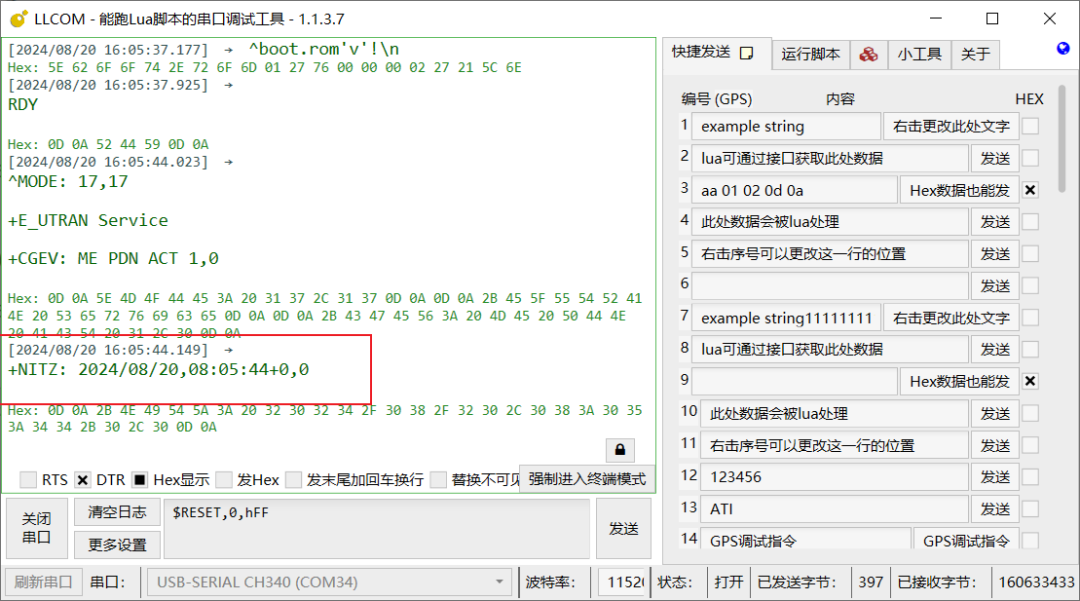Click row number 5 in quick send list
1080x601 pixels.
coord(684,253)
